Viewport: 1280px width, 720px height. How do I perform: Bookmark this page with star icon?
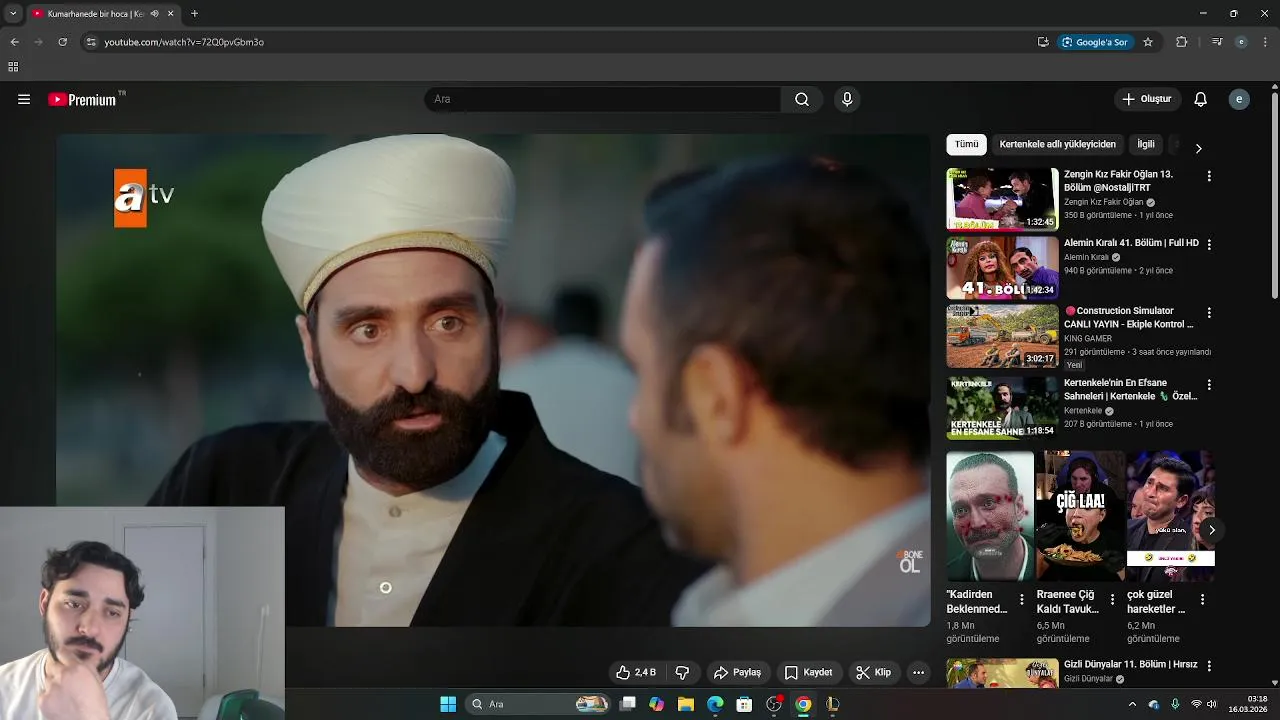tap(1148, 42)
